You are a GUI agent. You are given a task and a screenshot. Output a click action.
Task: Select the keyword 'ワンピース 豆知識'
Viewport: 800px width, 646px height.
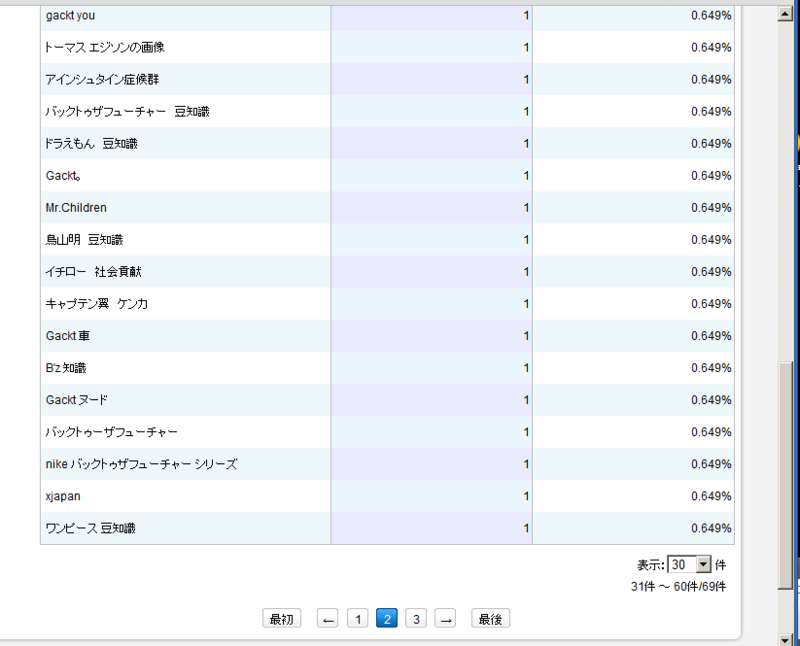[x=90, y=529]
